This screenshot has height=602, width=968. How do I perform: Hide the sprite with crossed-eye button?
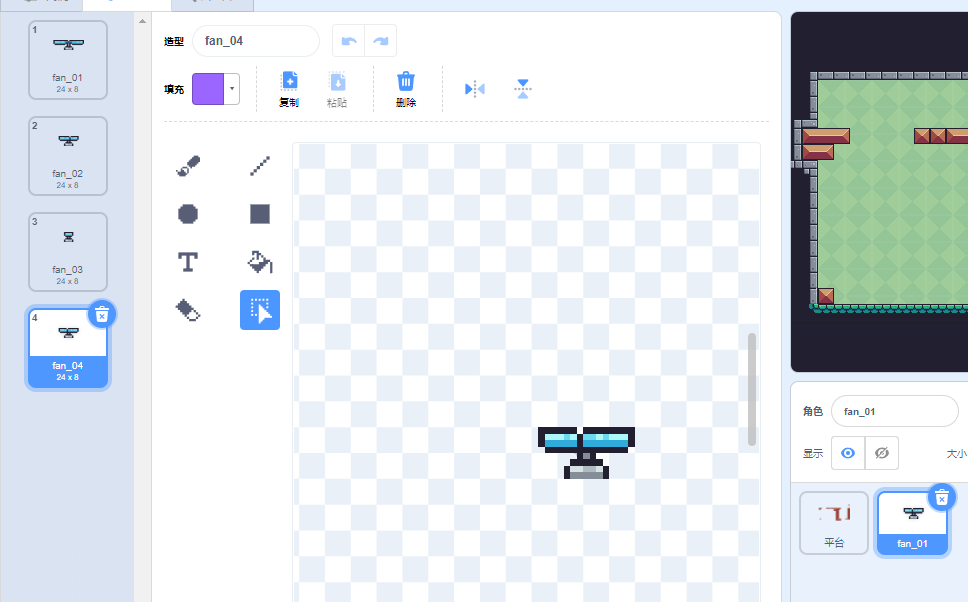882,453
